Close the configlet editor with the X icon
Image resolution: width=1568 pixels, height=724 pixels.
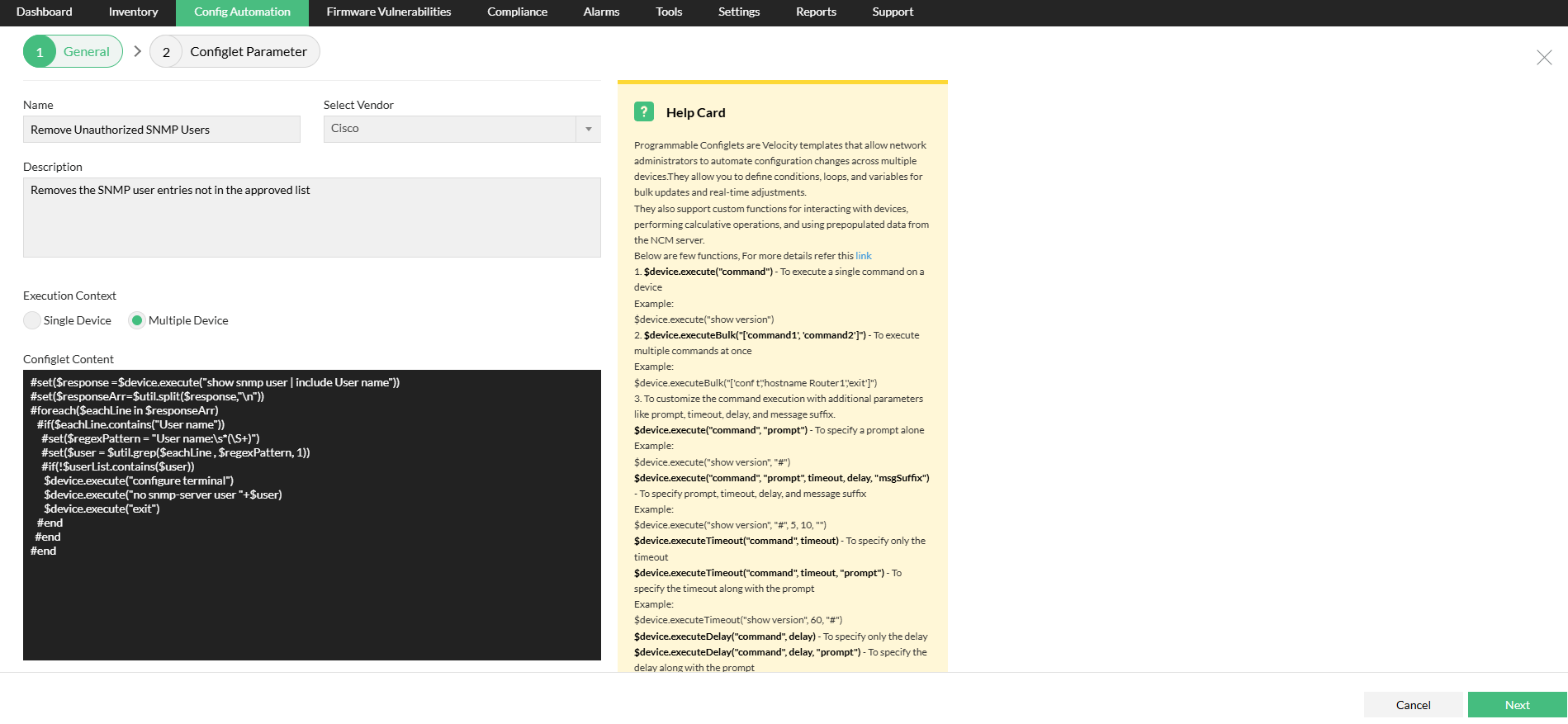[1543, 57]
